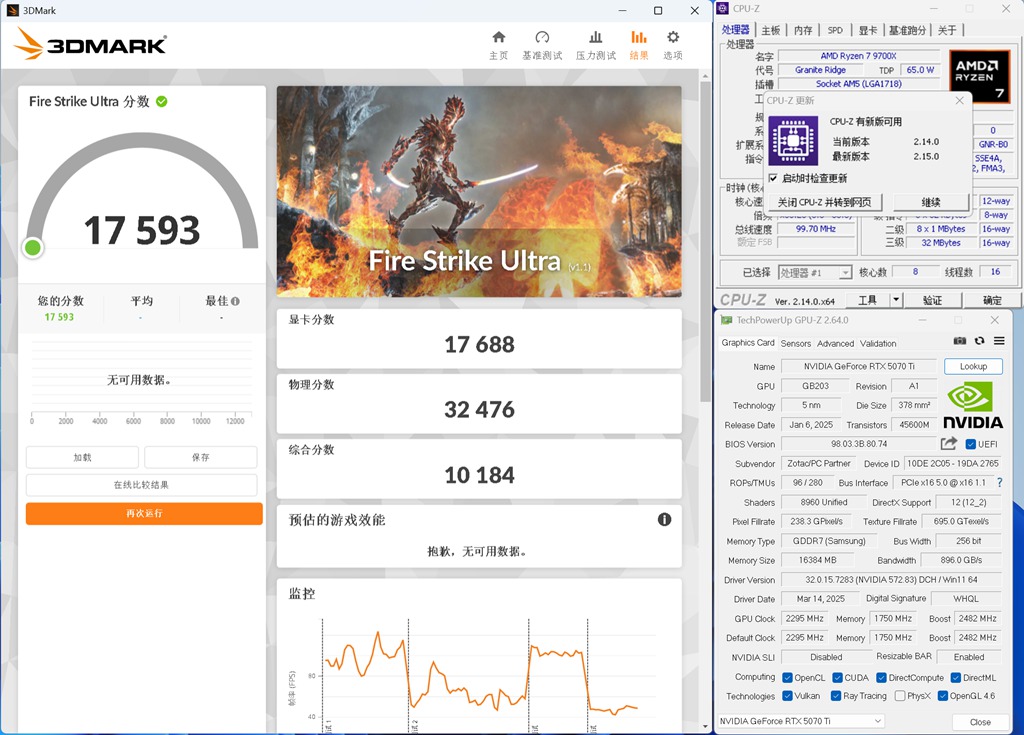Viewport: 1024px width, 735px height.
Task: Switch to the 显卡 tab in CPU-Z
Action: coord(868,30)
